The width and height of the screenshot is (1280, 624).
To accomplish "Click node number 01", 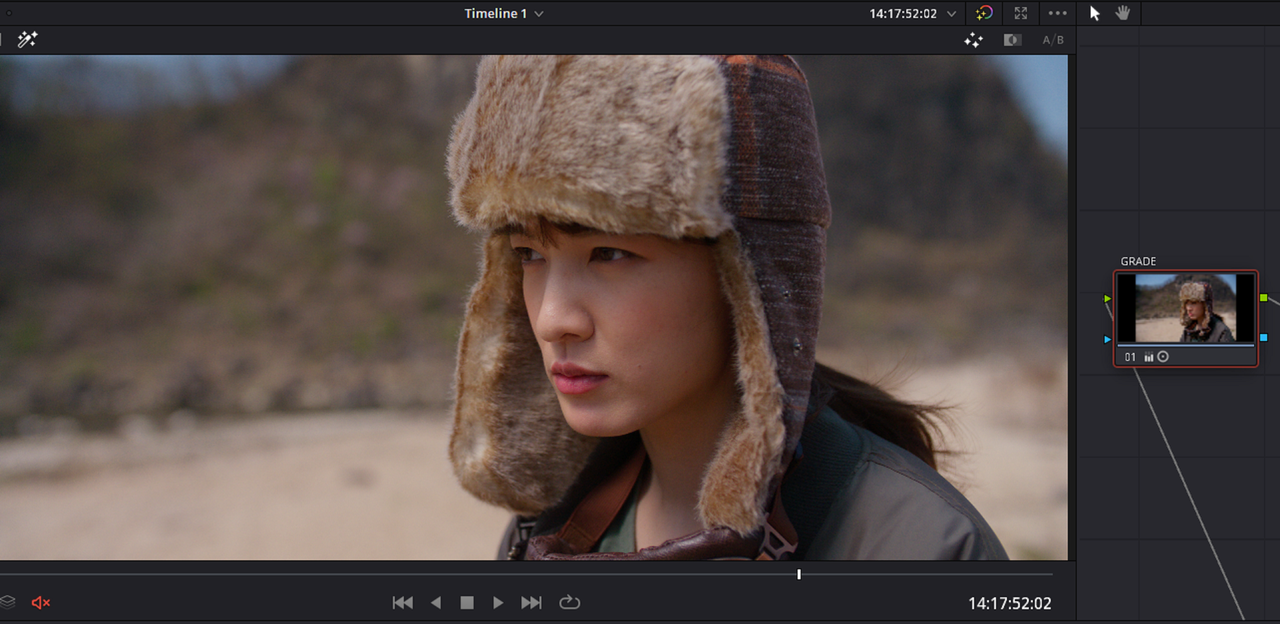I will click(1130, 357).
